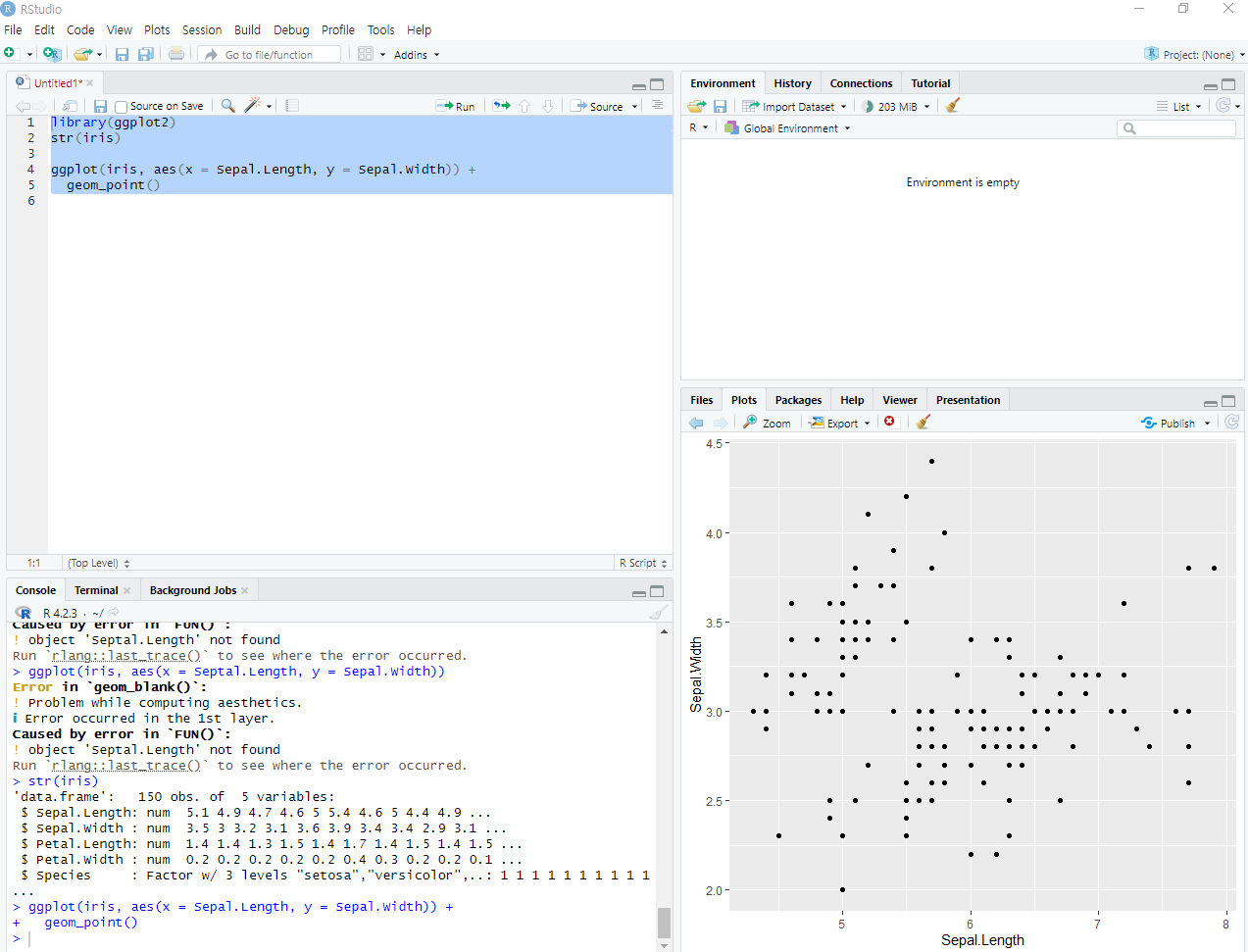Clear the console with the broom icon
This screenshot has width=1248, height=952.
coord(658,613)
